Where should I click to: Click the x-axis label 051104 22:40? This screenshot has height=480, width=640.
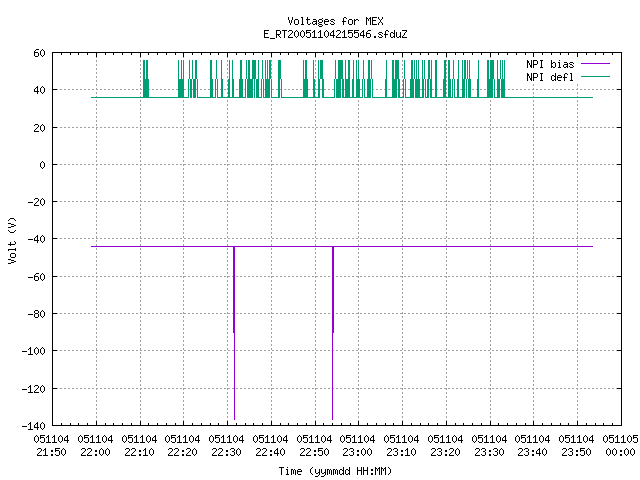[270, 446]
